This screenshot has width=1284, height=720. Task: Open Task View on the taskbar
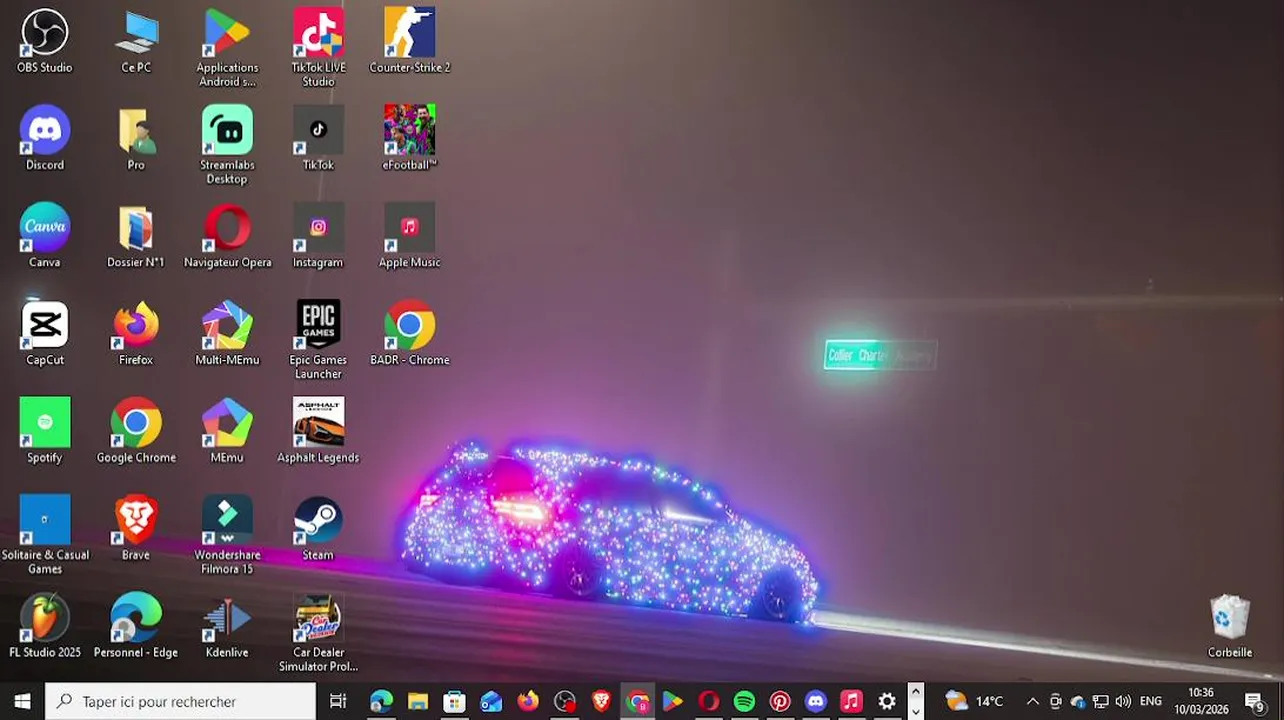coord(338,701)
